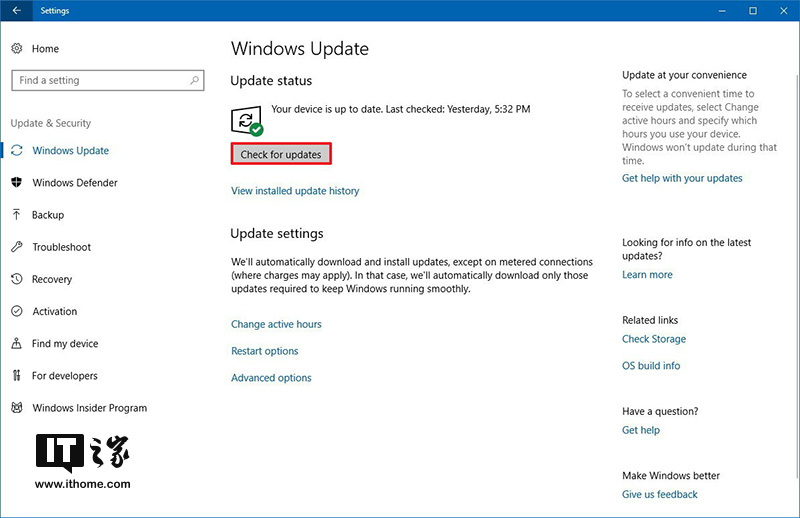Screen dimensions: 800x518
Task: Click the 'Update at your convenience' heading
Action: [684, 75]
